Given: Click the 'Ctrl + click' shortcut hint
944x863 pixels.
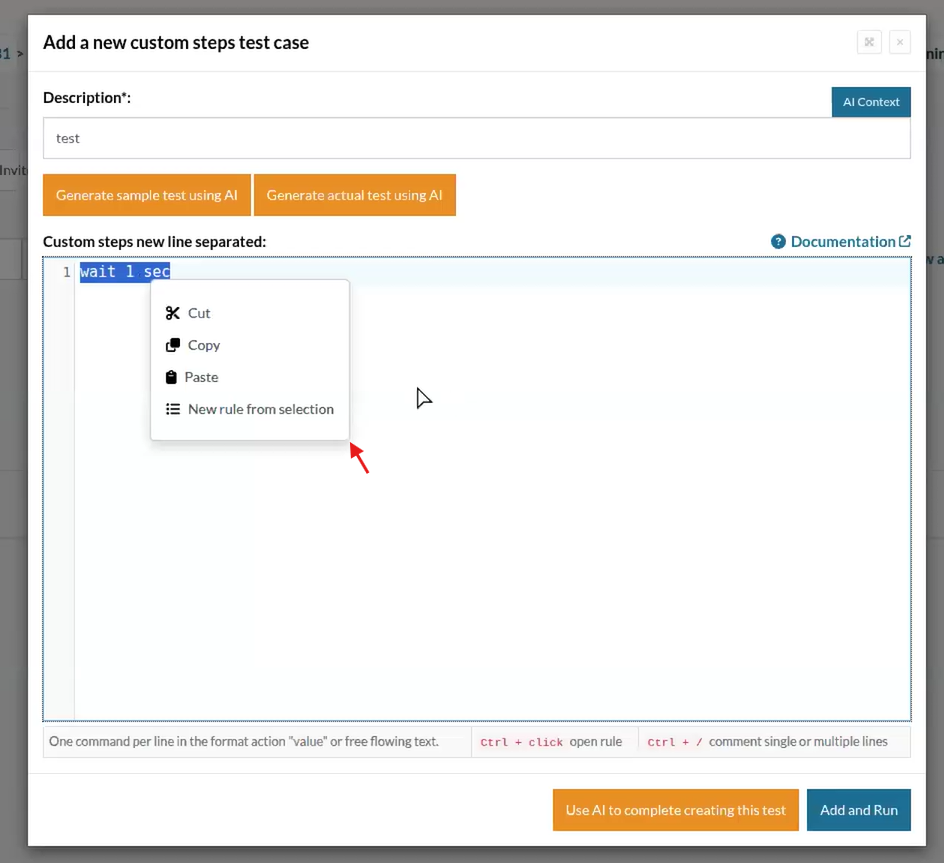Looking at the screenshot, I should 521,742.
